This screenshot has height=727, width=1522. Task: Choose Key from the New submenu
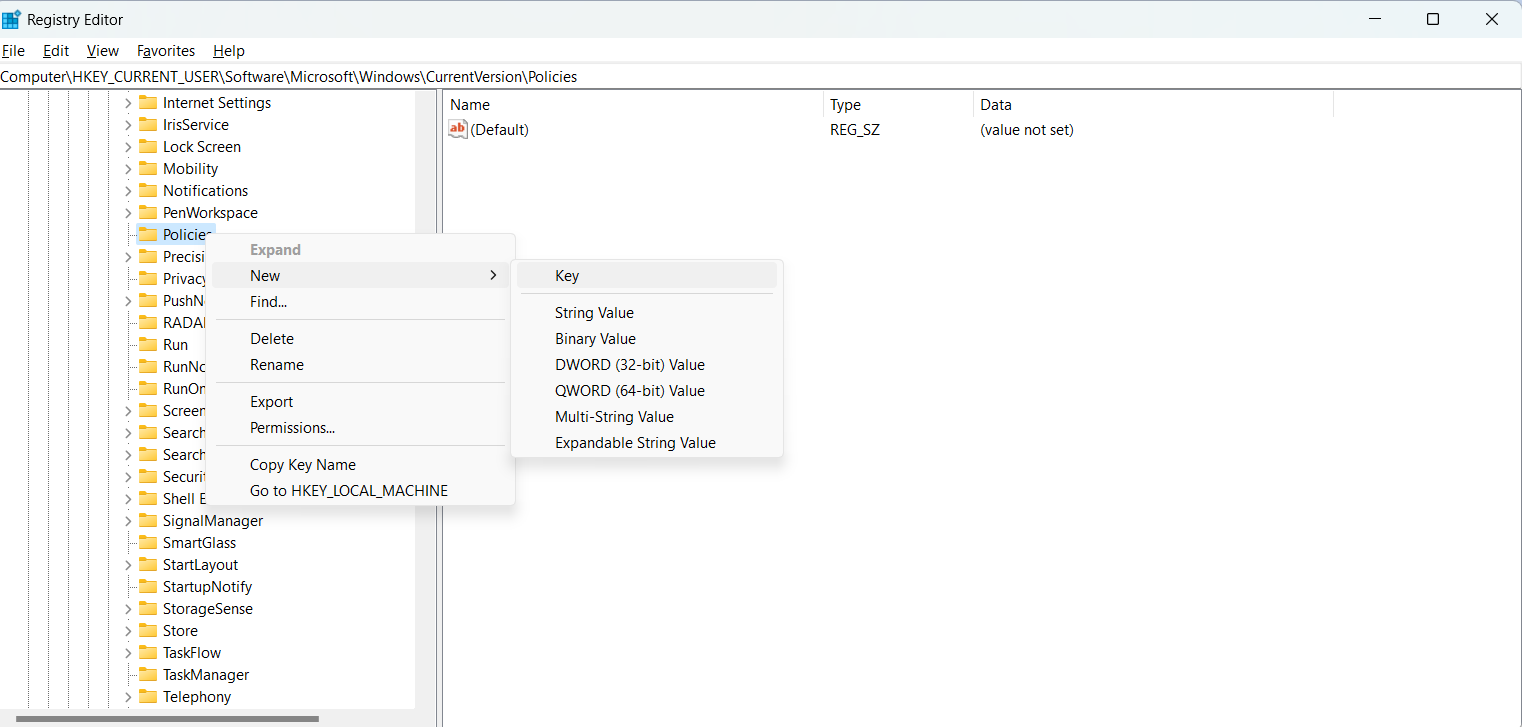[567, 276]
